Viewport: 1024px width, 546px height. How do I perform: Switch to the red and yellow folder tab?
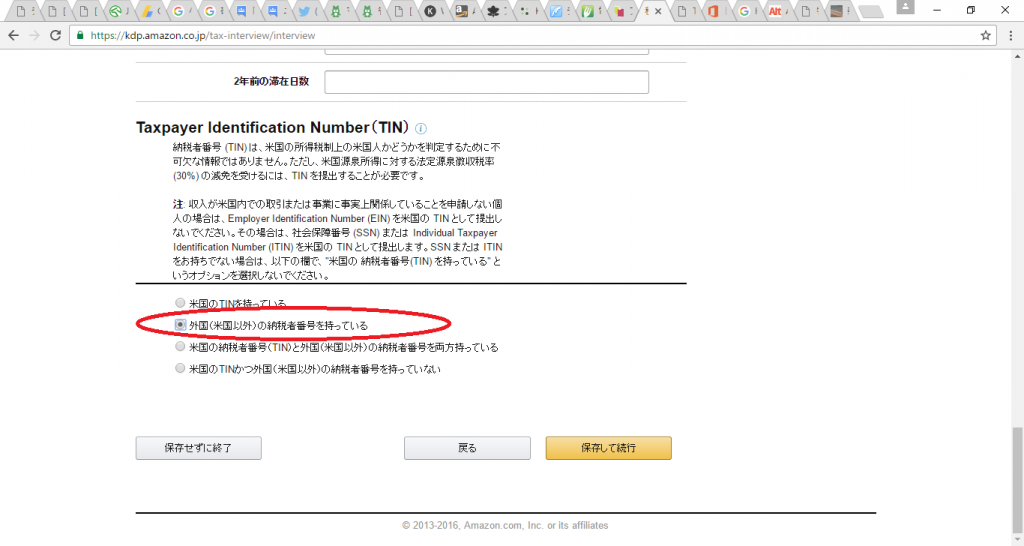[619, 11]
